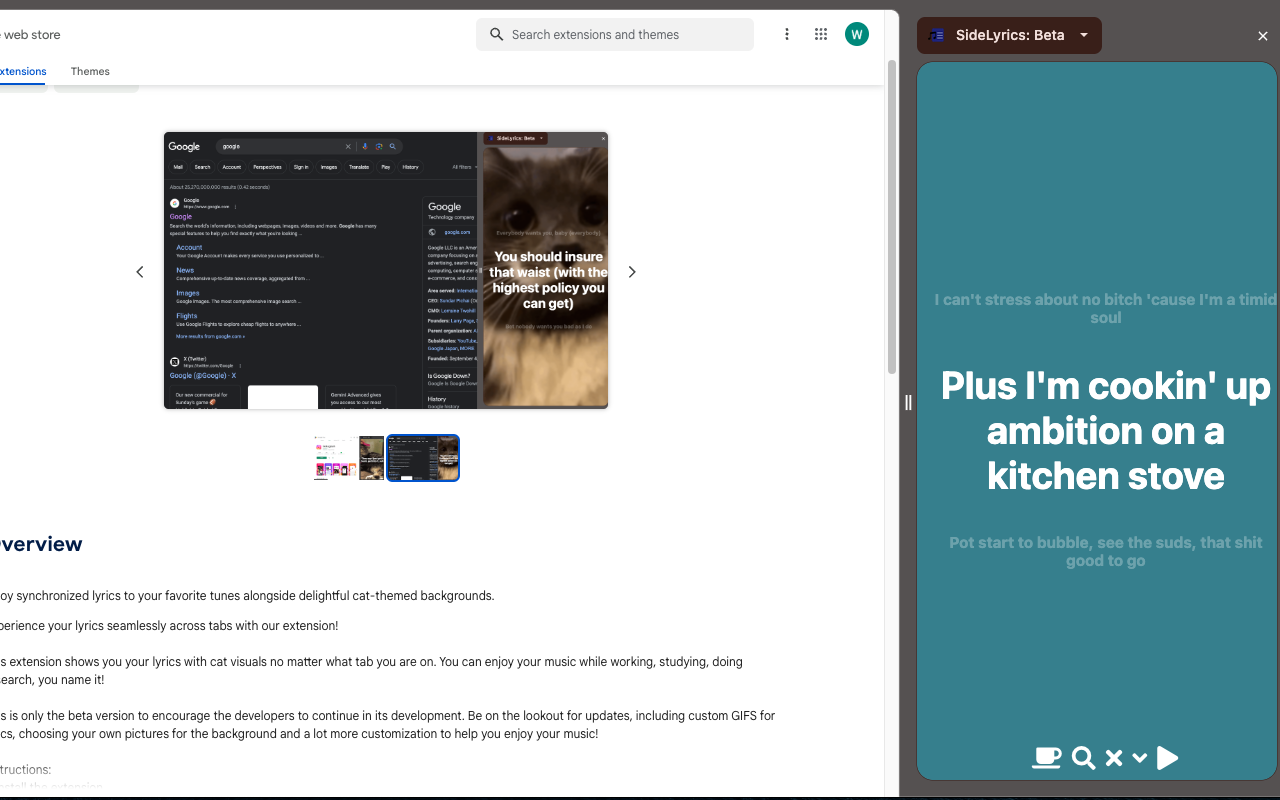This screenshot has width=1280, height=800.
Task: Click the magnifier icon in the store search box
Action: tap(496, 34)
